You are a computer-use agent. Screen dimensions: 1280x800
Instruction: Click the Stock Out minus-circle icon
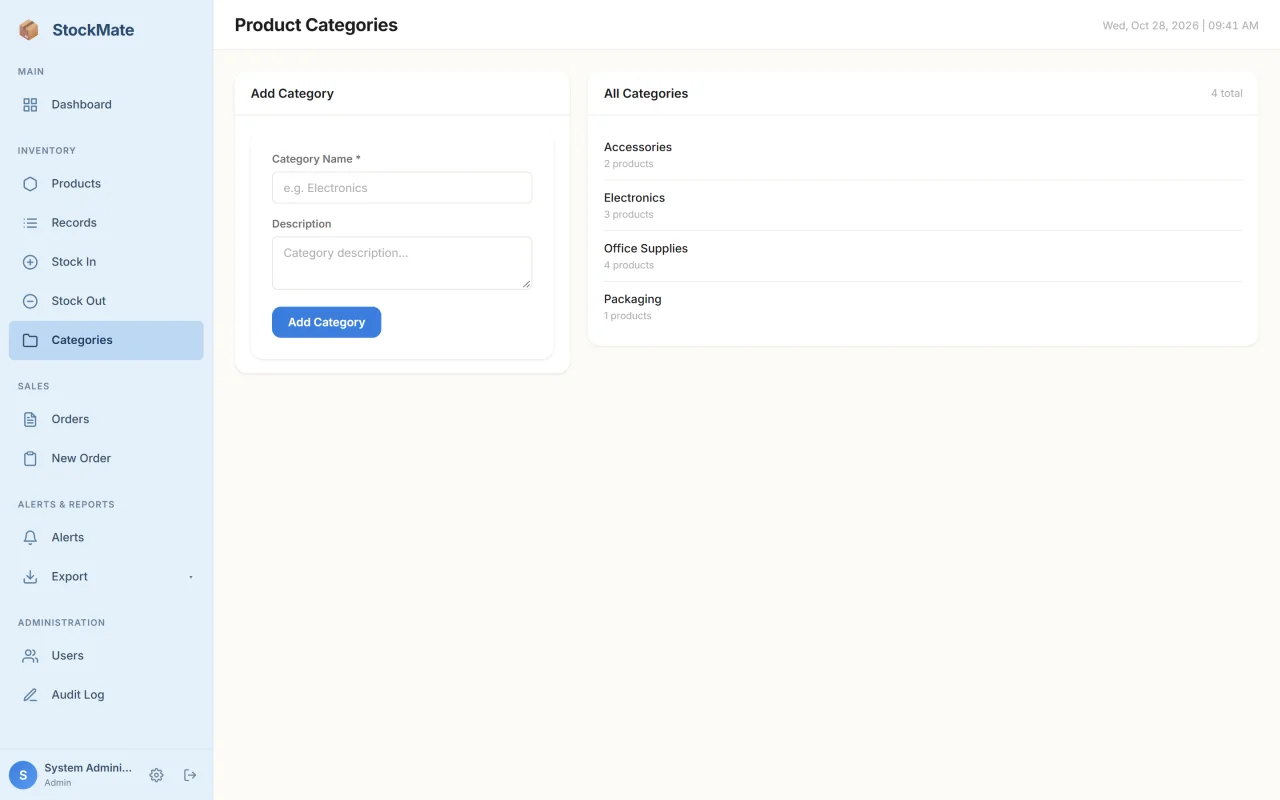(30, 301)
